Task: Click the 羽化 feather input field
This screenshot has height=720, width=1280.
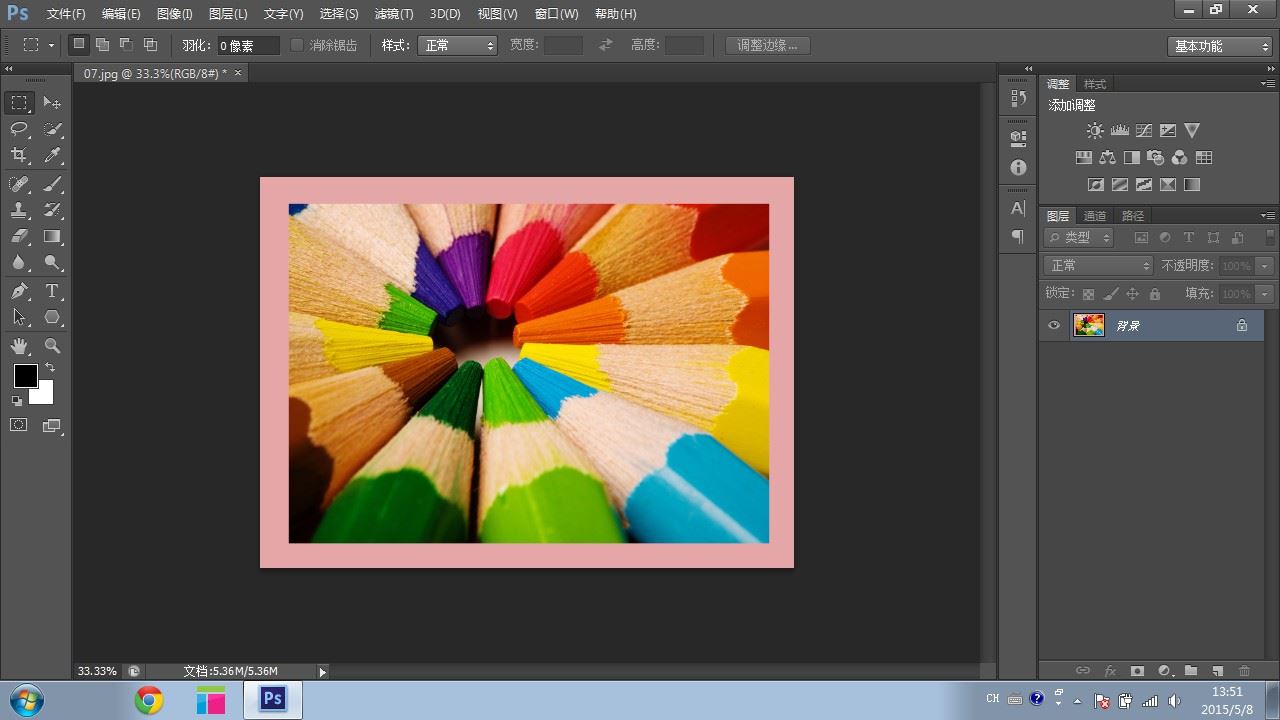Action: [x=248, y=46]
